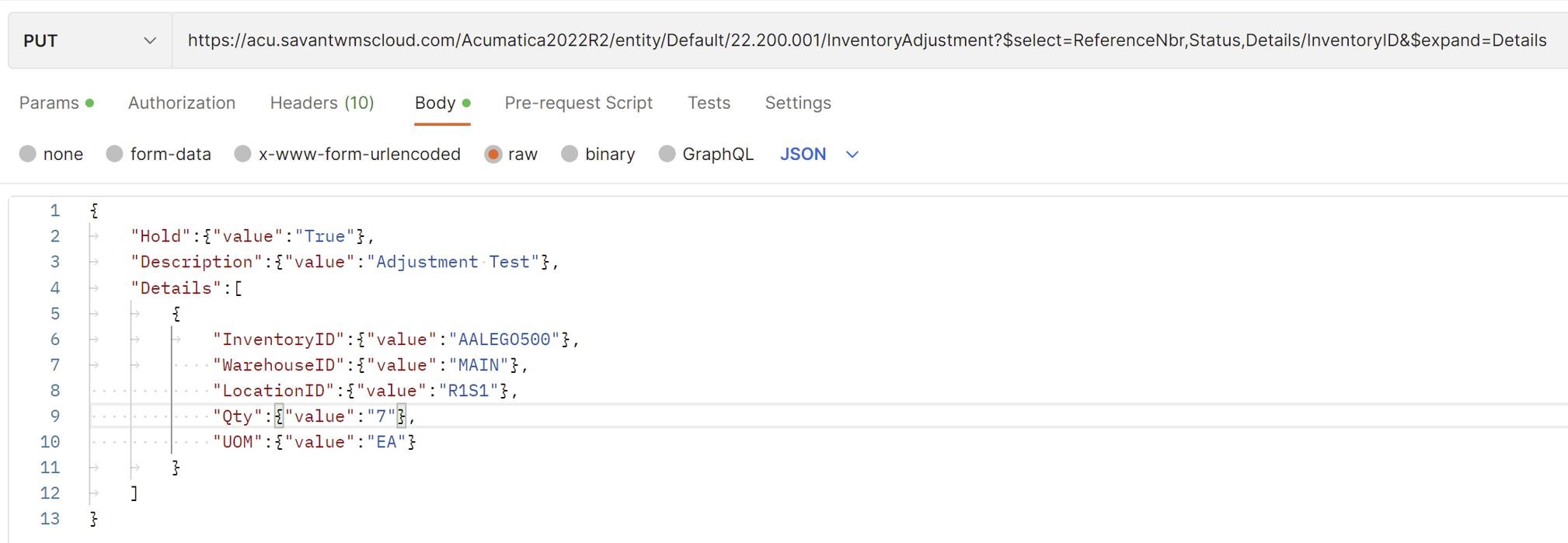
Task: Click the "True" value text
Action: point(325,236)
